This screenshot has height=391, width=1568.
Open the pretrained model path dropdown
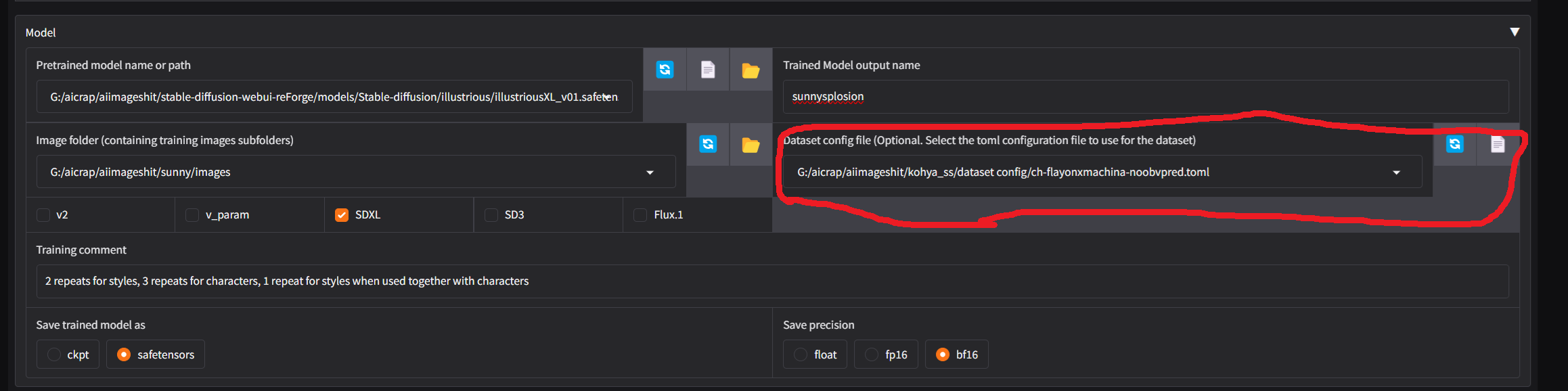pyautogui.click(x=607, y=97)
